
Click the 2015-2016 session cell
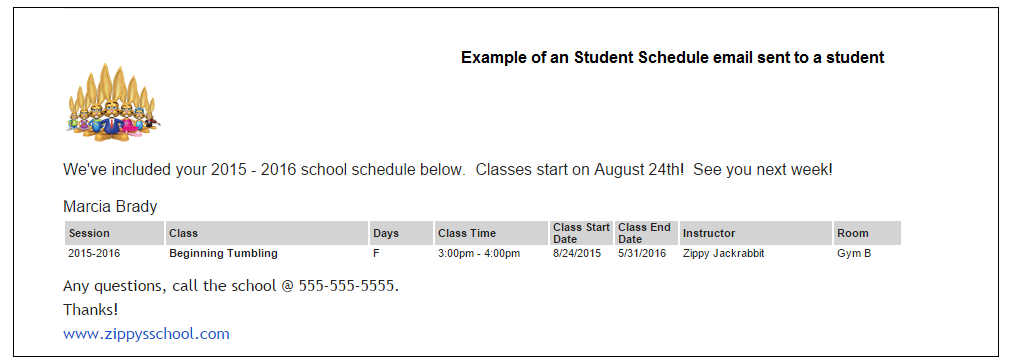(x=94, y=254)
